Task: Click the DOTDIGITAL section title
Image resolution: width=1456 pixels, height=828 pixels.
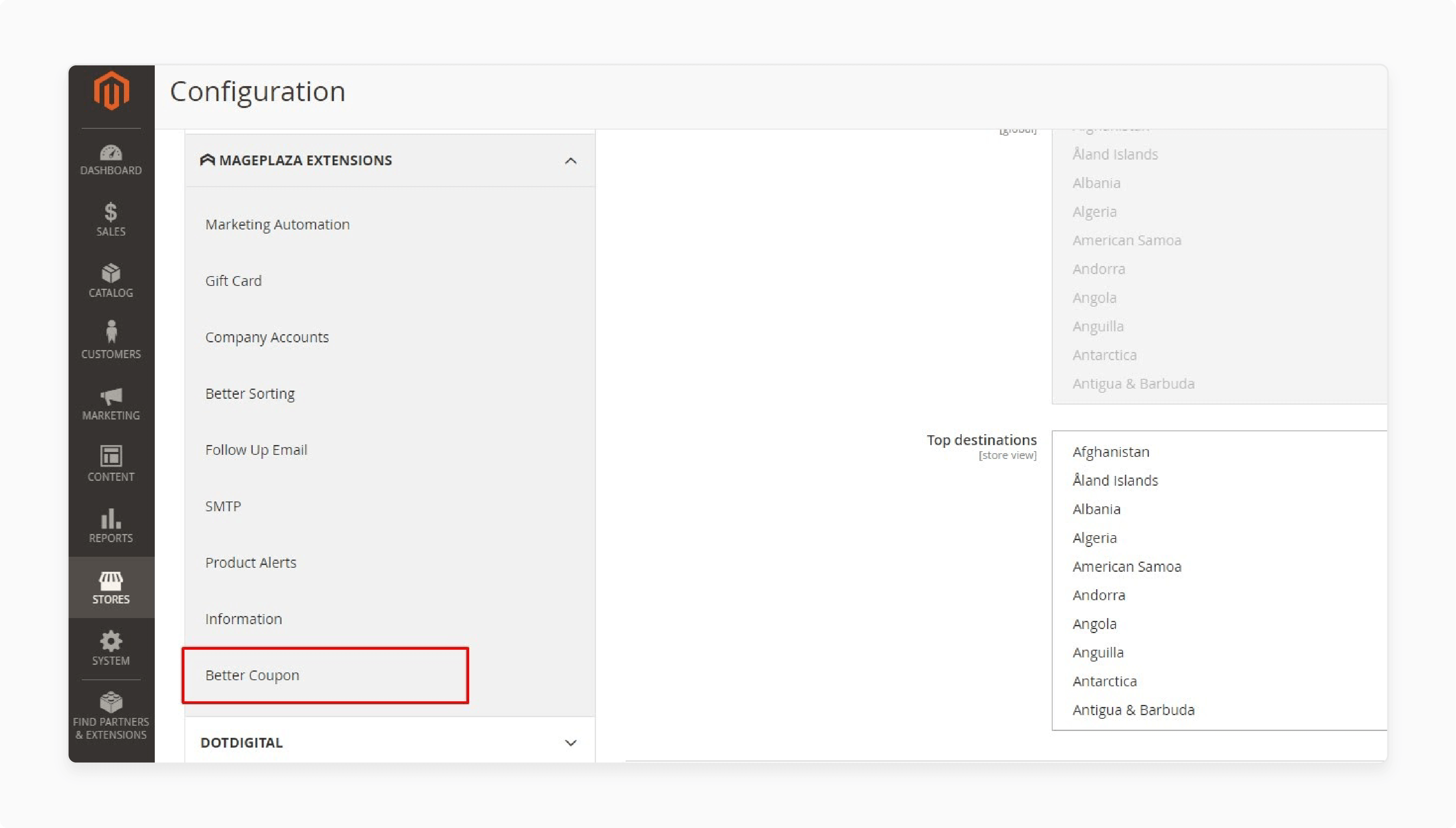Action: pyautogui.click(x=242, y=743)
